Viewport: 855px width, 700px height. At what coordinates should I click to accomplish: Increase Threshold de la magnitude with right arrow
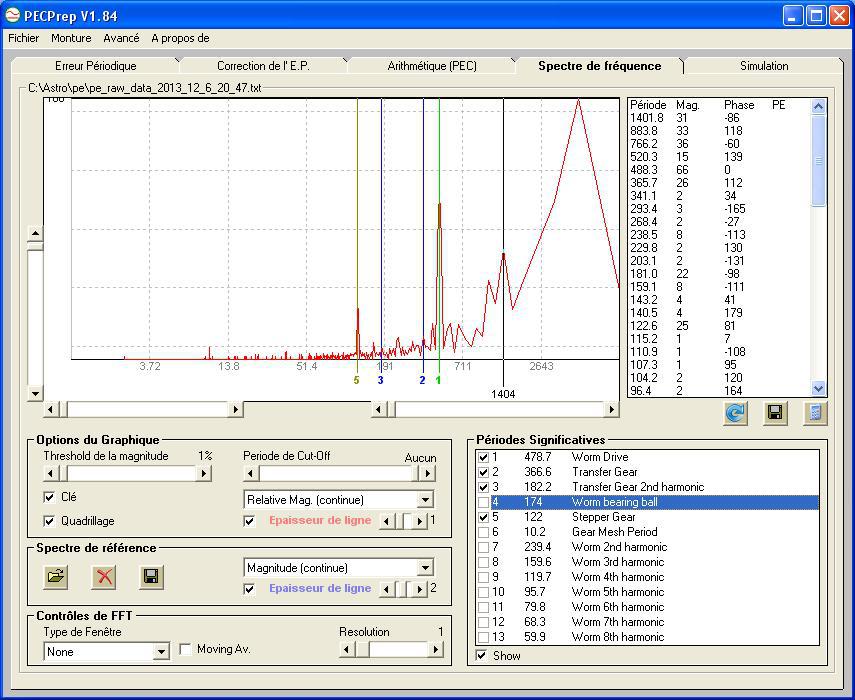coord(203,473)
